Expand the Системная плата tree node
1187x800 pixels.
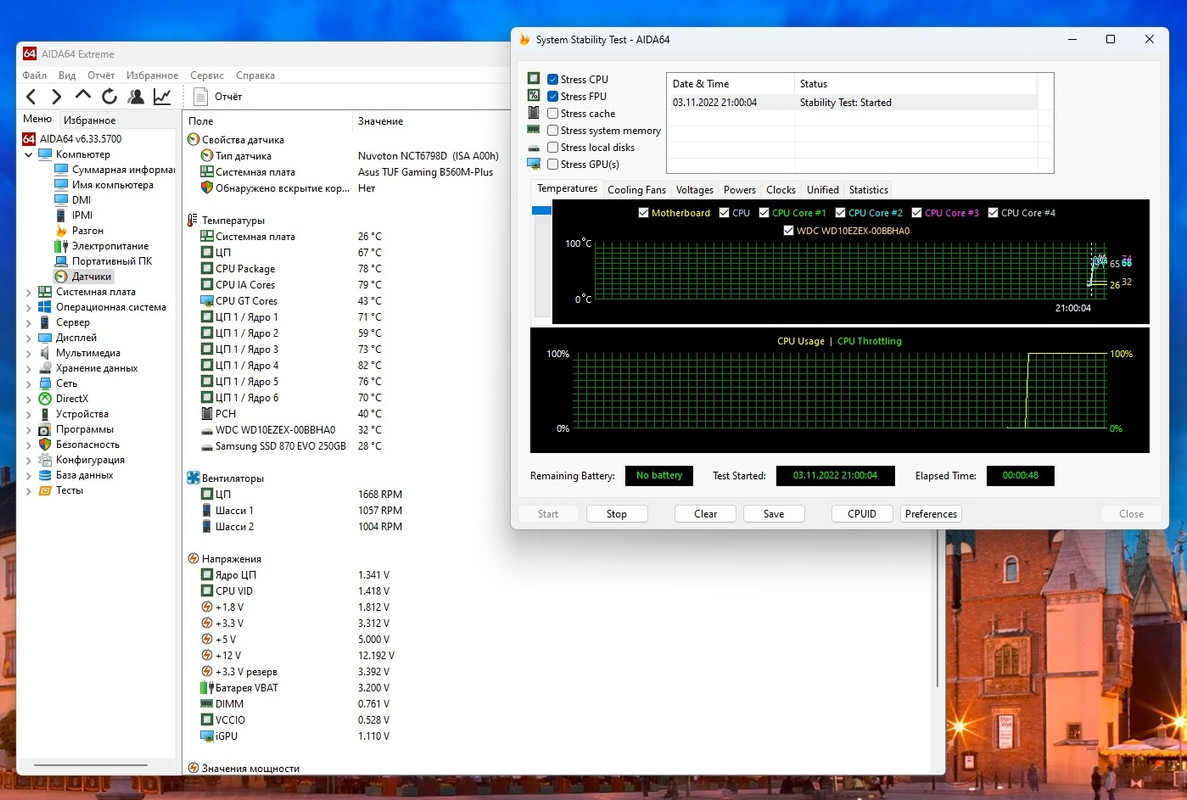pyautogui.click(x=29, y=292)
